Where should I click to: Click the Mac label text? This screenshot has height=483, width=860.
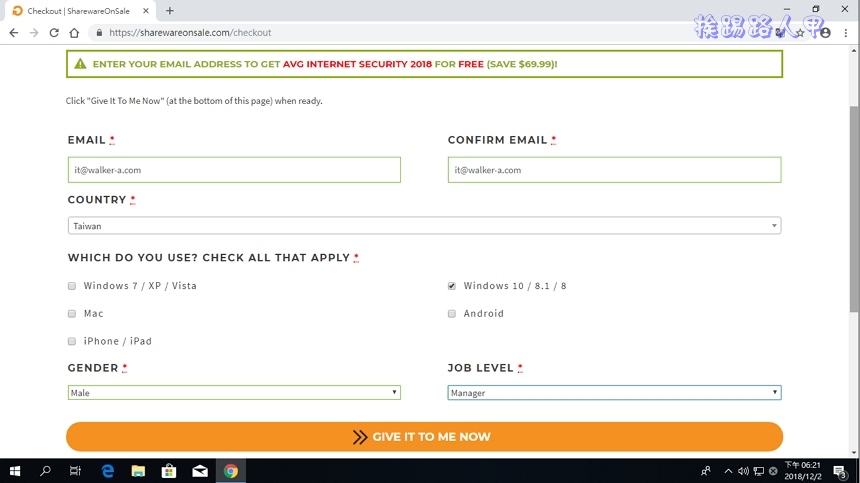93,313
